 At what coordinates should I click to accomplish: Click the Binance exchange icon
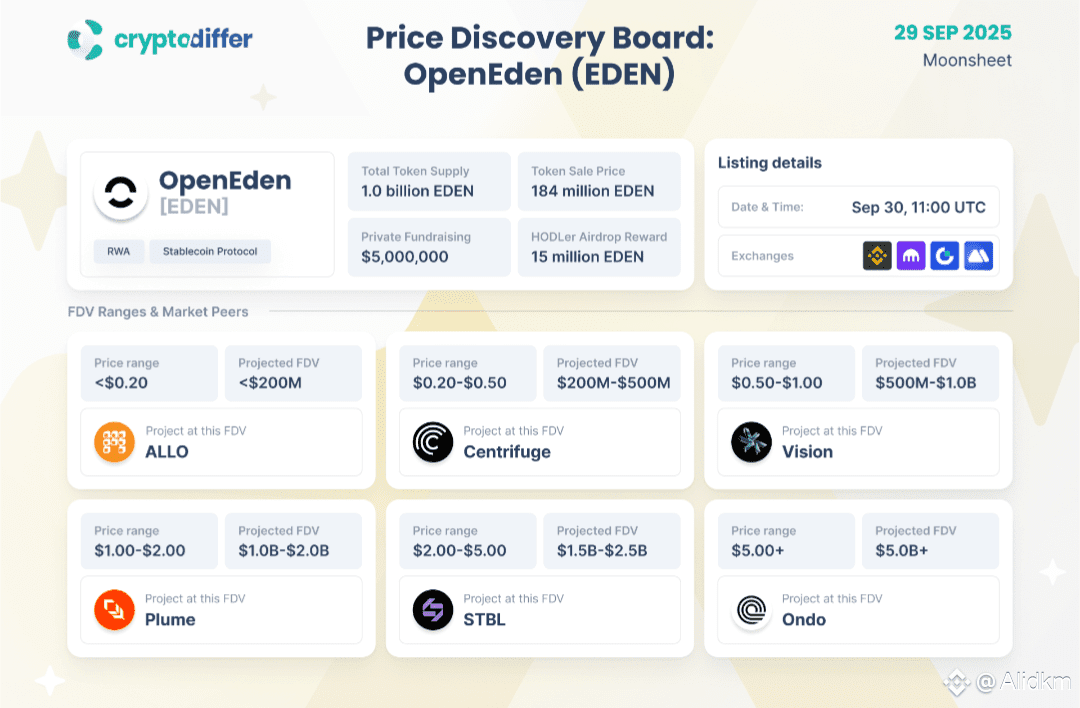click(877, 256)
